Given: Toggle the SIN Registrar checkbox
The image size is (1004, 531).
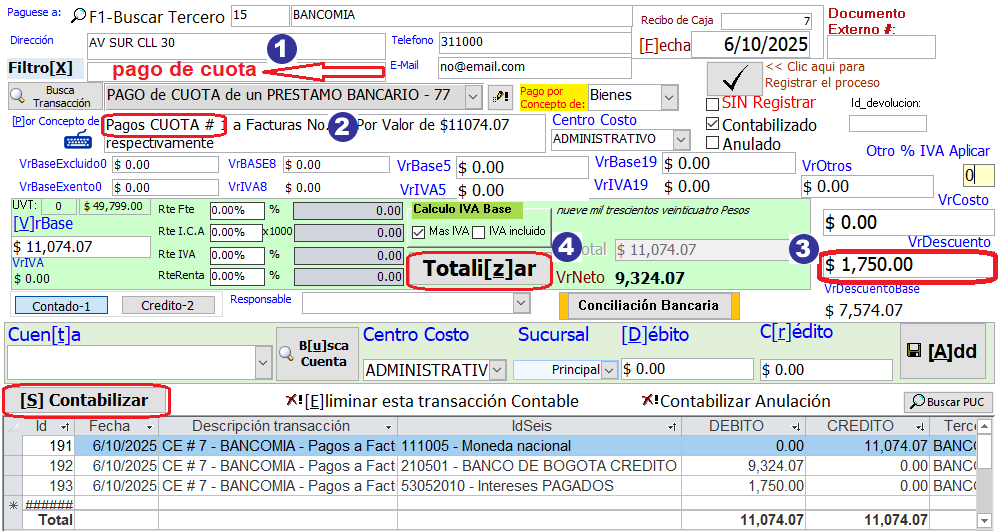Looking at the screenshot, I should pos(712,104).
